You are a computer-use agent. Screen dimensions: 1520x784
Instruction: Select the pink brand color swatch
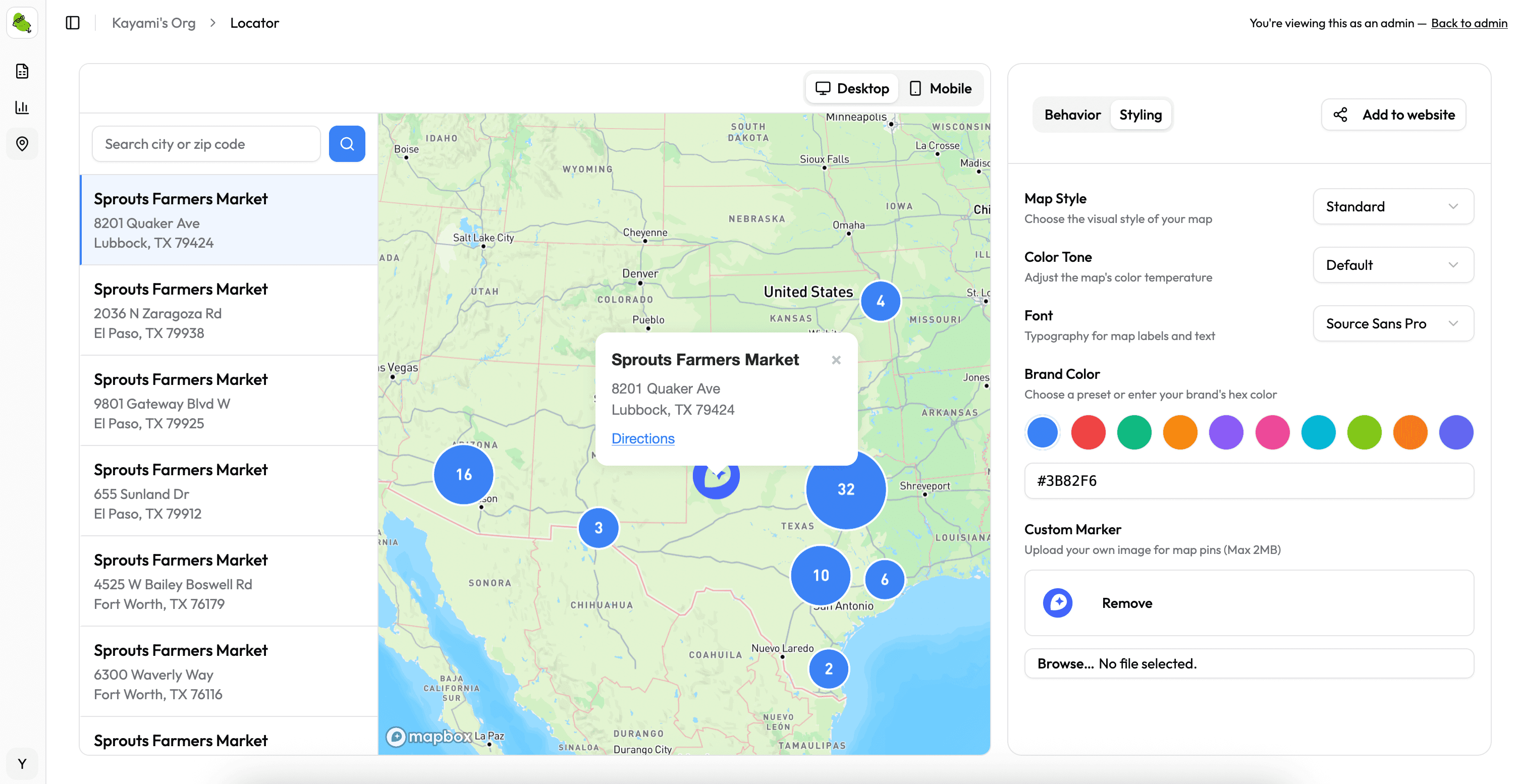coord(1272,432)
